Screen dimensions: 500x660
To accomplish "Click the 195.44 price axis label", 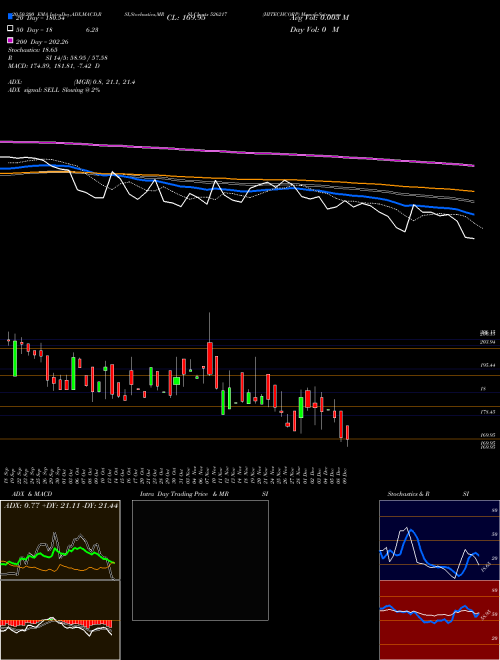I will click(x=488, y=366).
